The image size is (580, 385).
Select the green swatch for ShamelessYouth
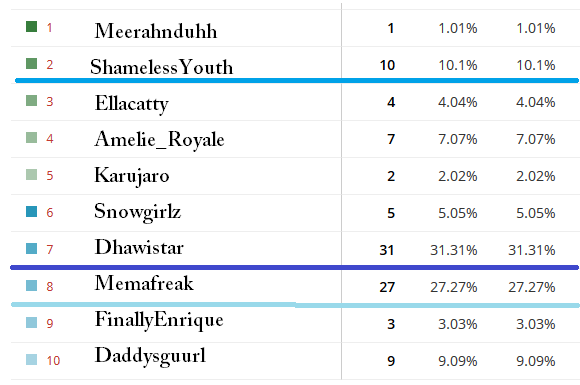(31, 64)
